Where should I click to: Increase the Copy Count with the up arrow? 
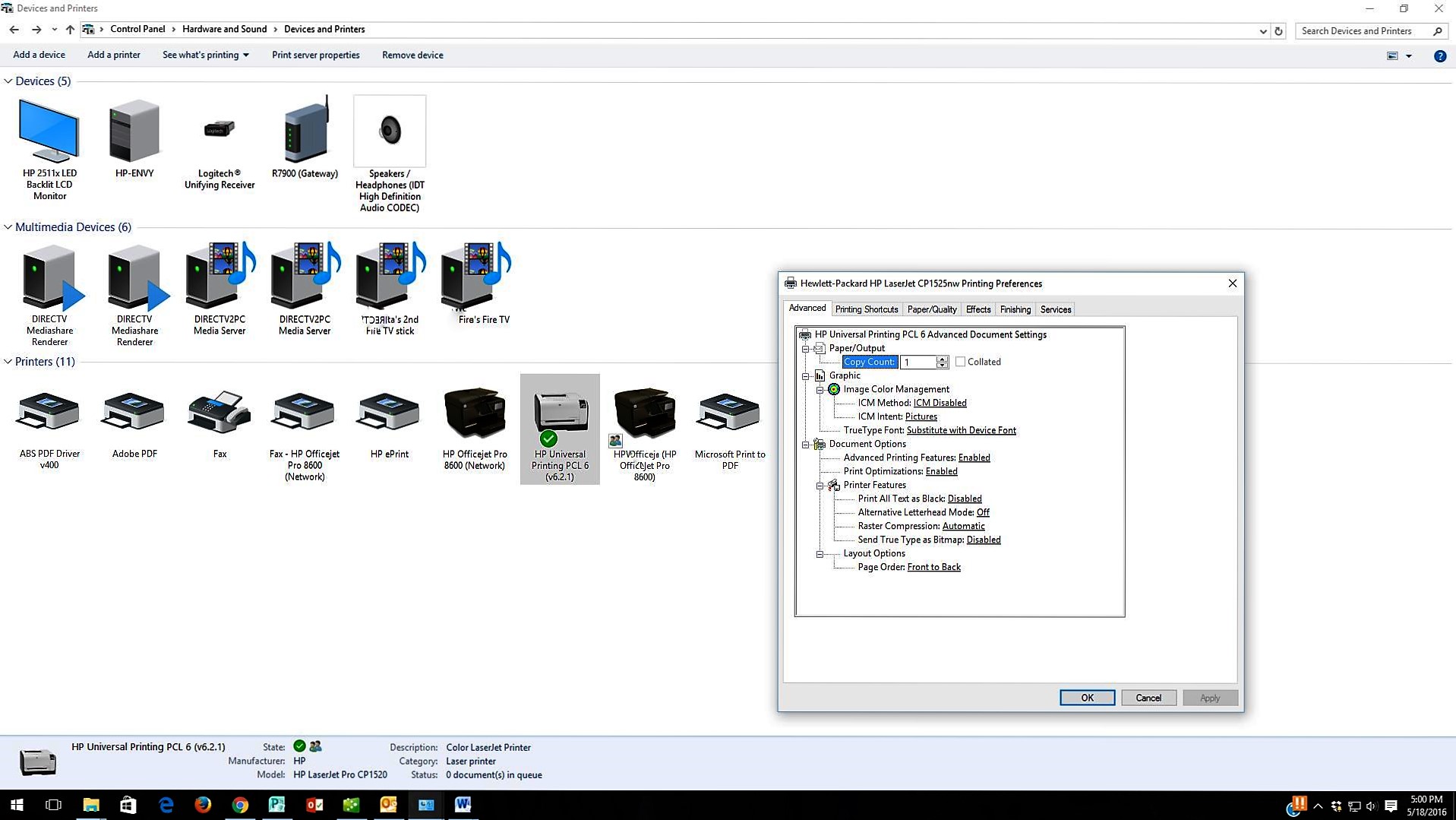942,359
